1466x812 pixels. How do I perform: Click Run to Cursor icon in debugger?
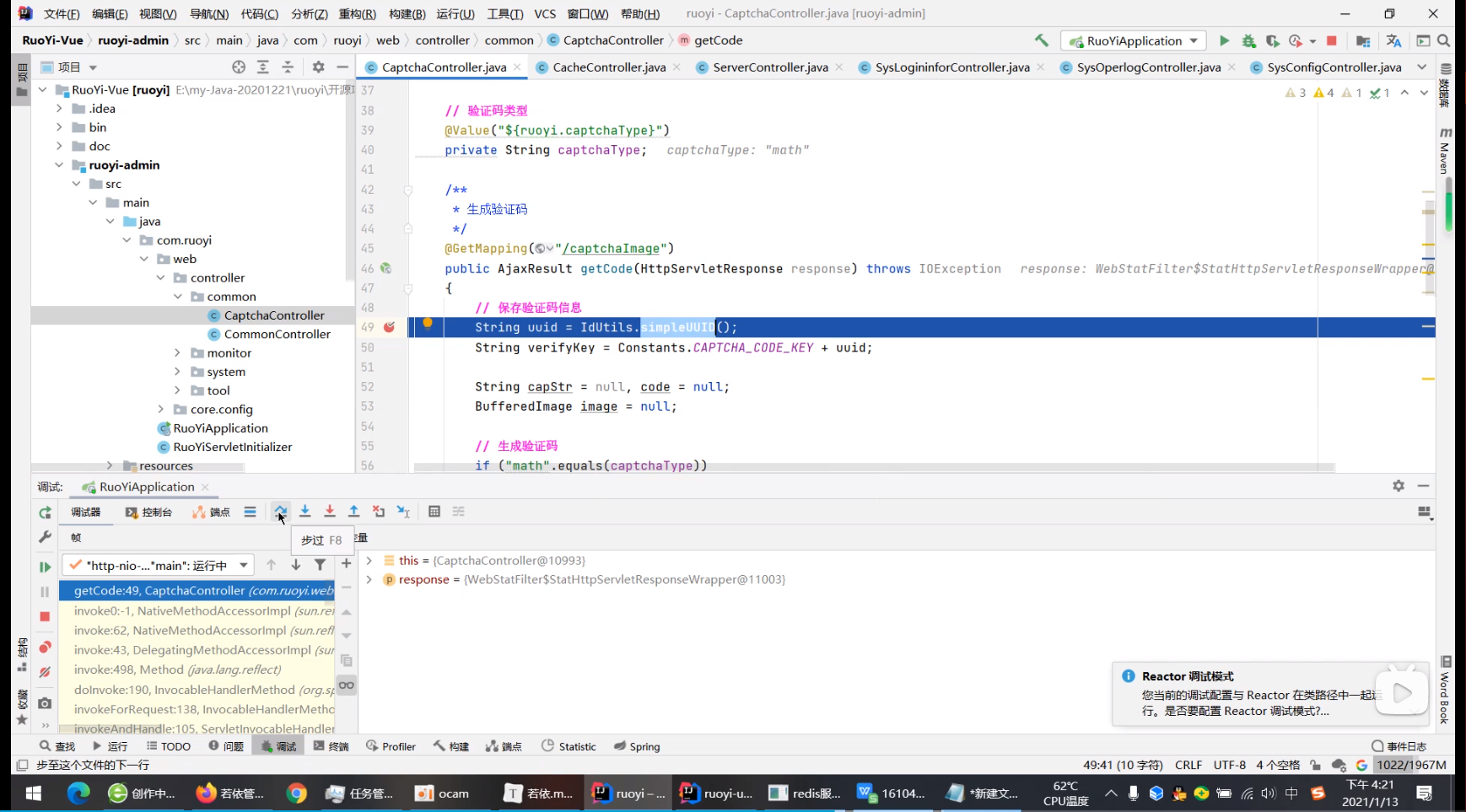tap(403, 511)
